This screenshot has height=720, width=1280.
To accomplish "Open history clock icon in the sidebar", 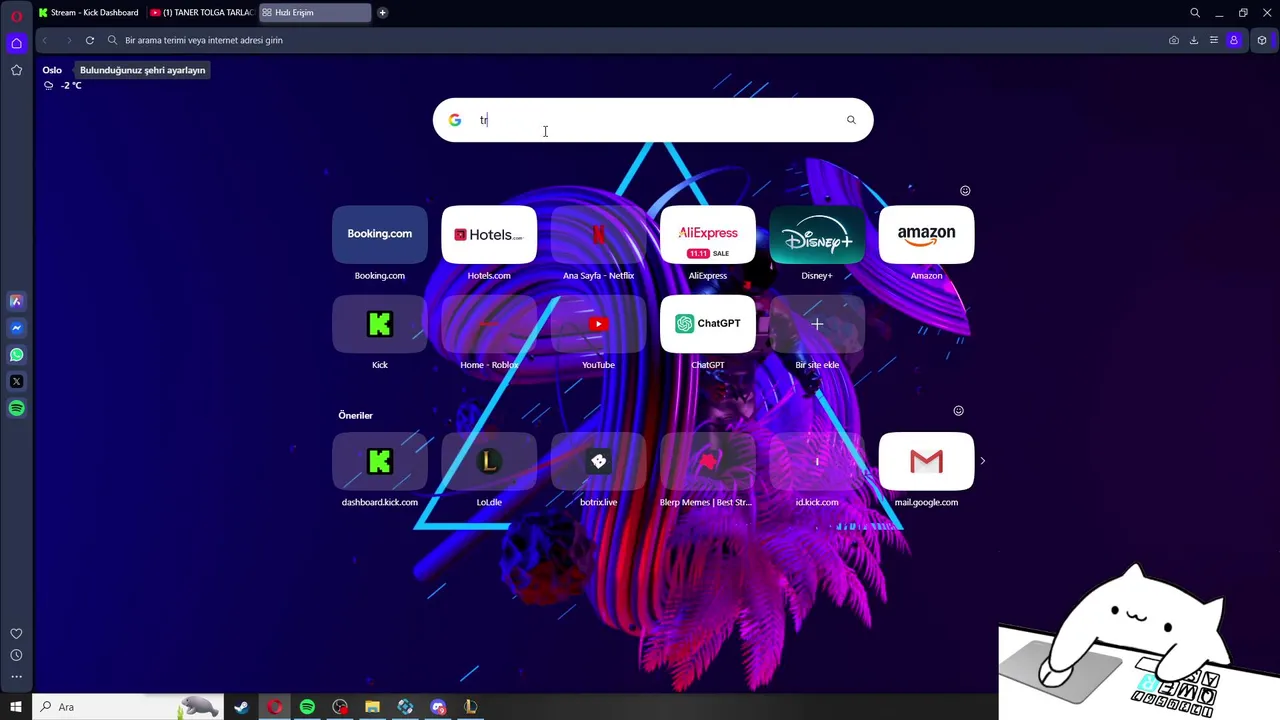I will [16, 655].
